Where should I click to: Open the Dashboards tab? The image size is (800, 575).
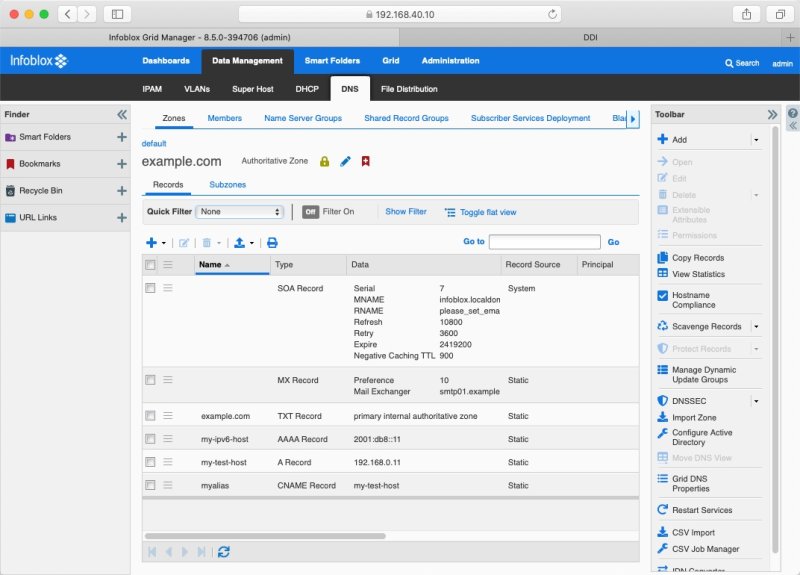coord(166,61)
